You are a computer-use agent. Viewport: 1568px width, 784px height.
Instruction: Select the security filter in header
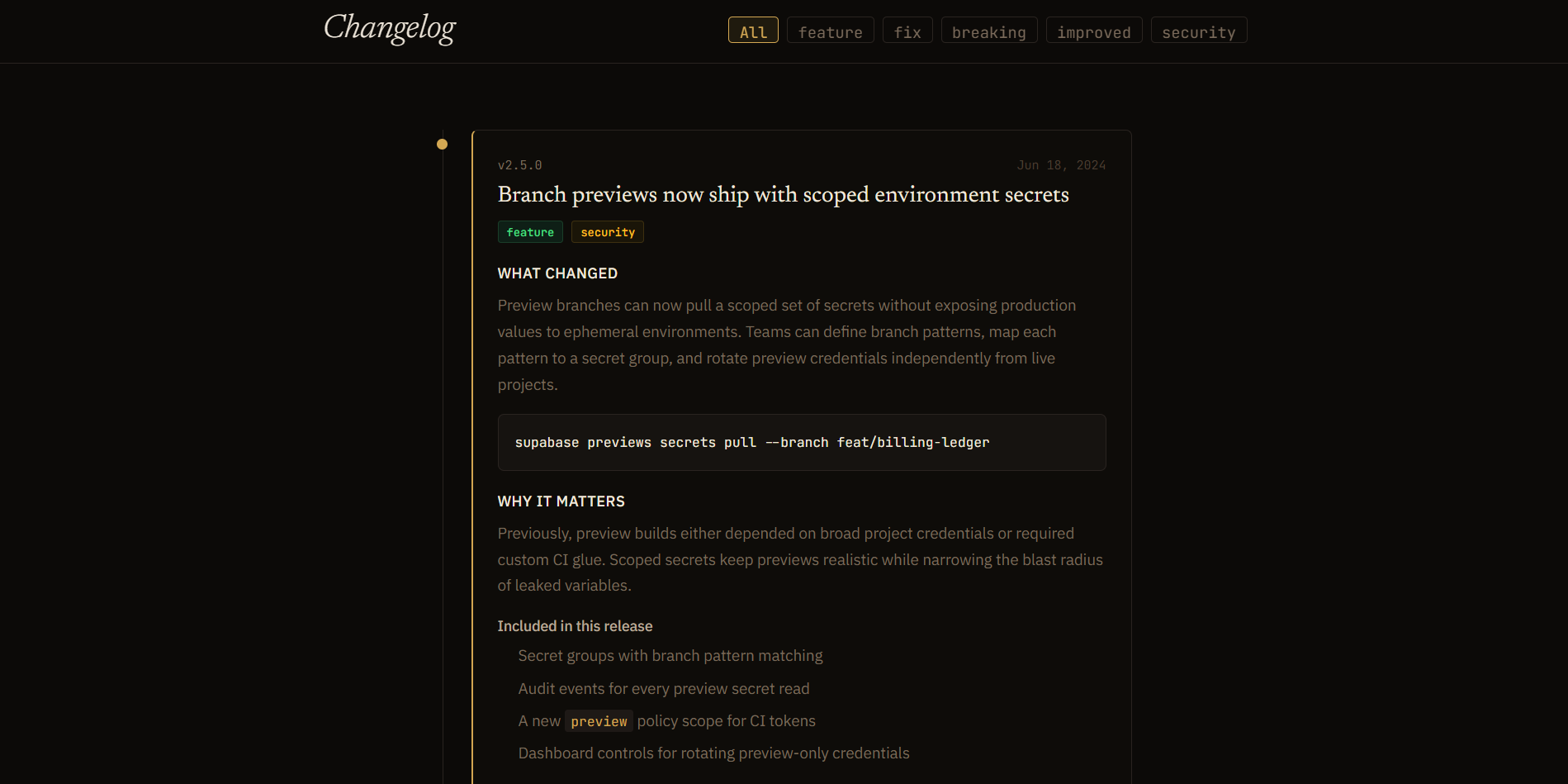click(1199, 31)
